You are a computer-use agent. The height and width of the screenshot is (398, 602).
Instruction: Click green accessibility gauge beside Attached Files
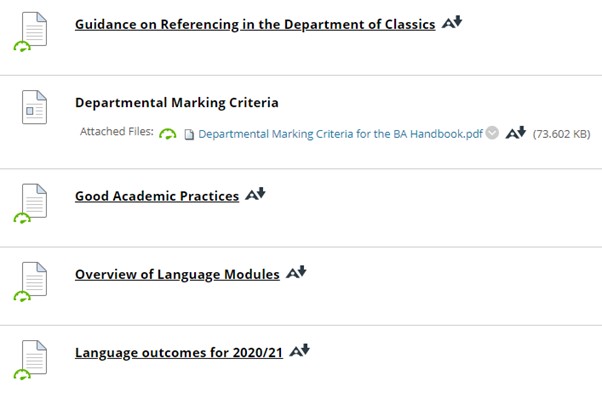point(167,134)
